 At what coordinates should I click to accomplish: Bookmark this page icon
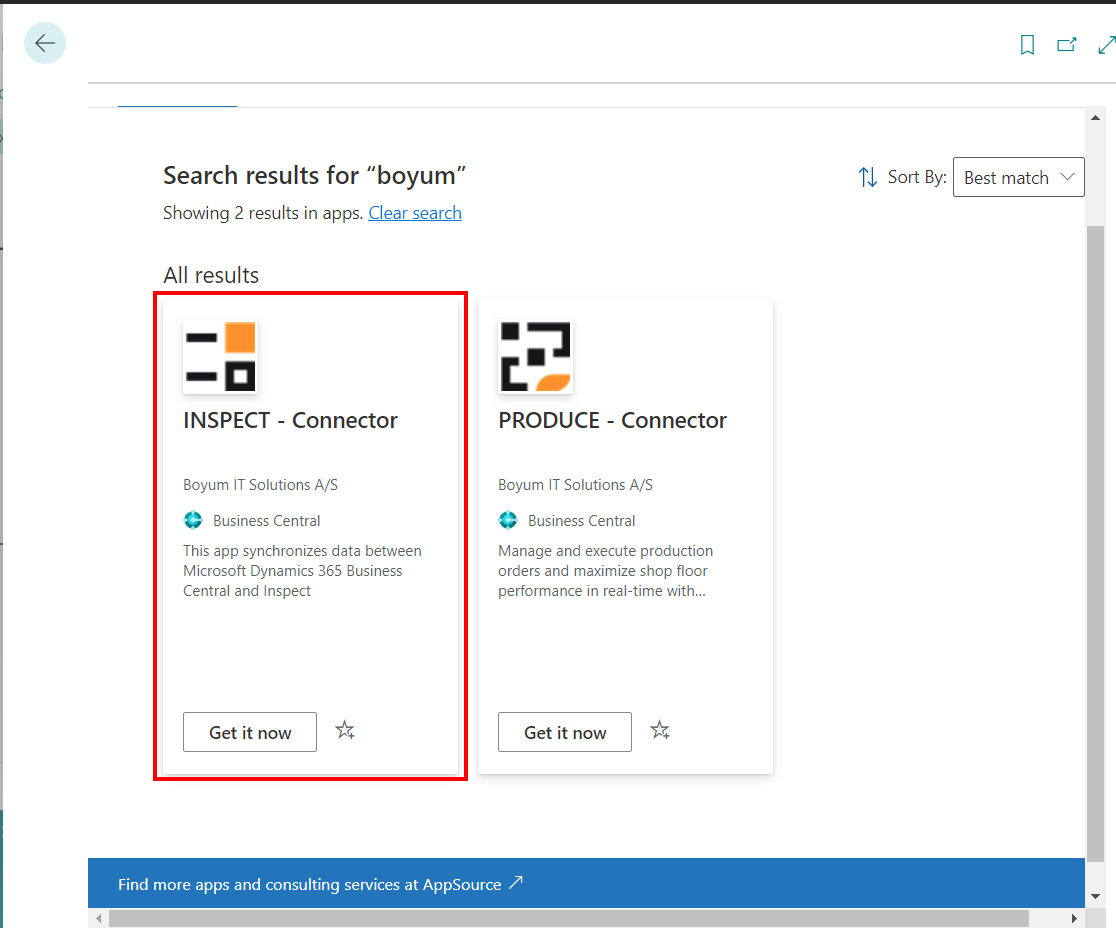coord(1027,45)
